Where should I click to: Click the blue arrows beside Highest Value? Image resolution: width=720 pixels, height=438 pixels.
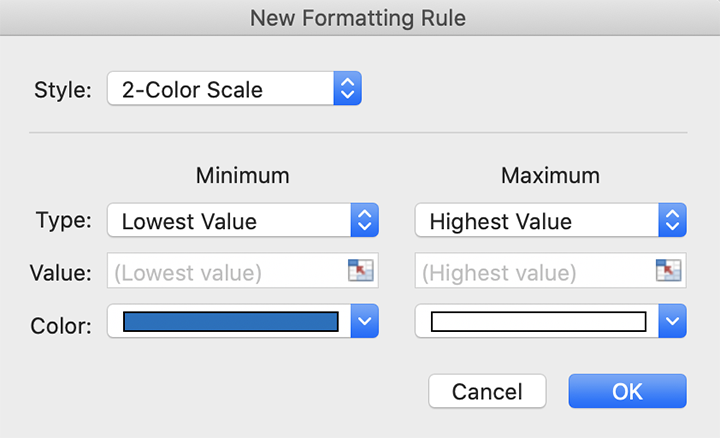click(672, 220)
